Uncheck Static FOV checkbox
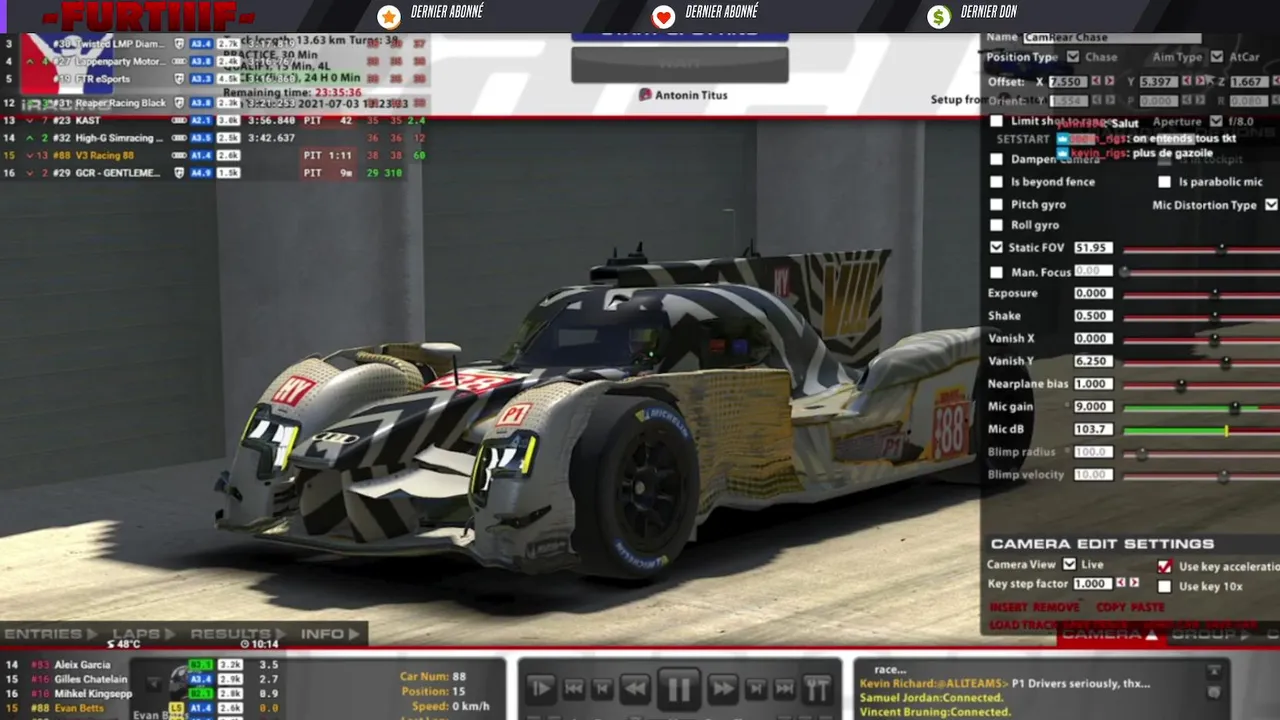 click(996, 247)
